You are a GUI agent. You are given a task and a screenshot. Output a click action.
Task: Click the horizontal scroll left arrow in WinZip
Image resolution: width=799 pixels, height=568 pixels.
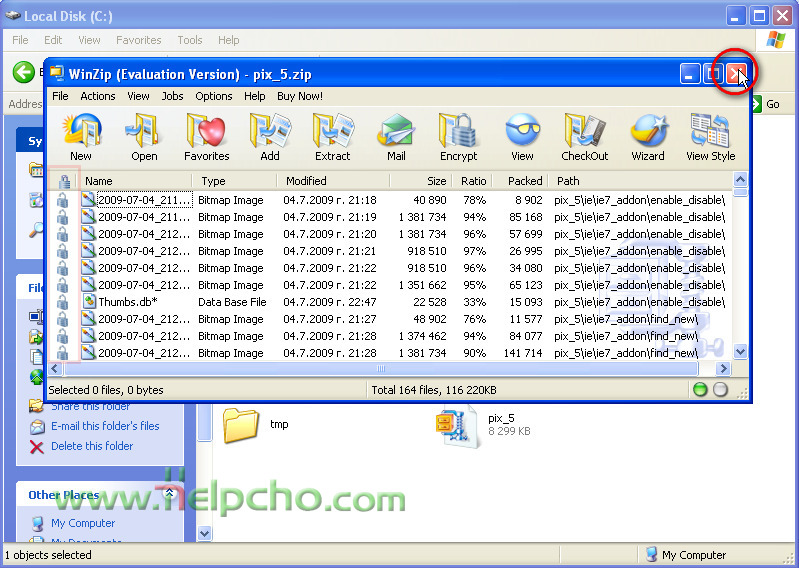(x=55, y=368)
